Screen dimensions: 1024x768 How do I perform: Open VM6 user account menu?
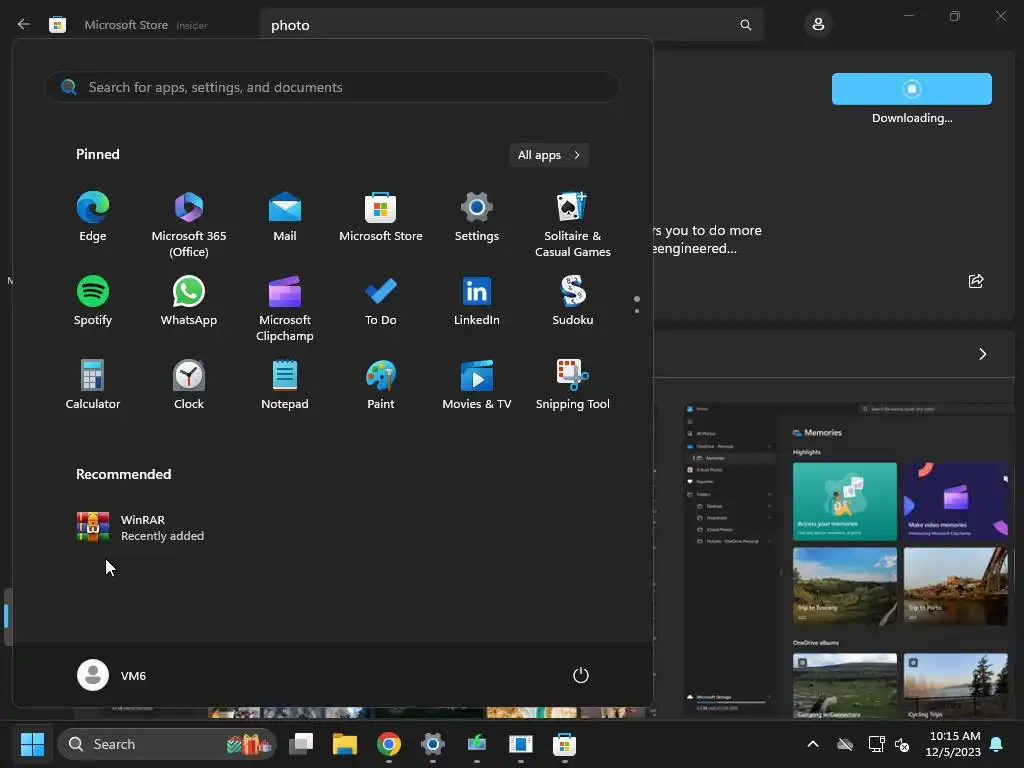pos(112,675)
